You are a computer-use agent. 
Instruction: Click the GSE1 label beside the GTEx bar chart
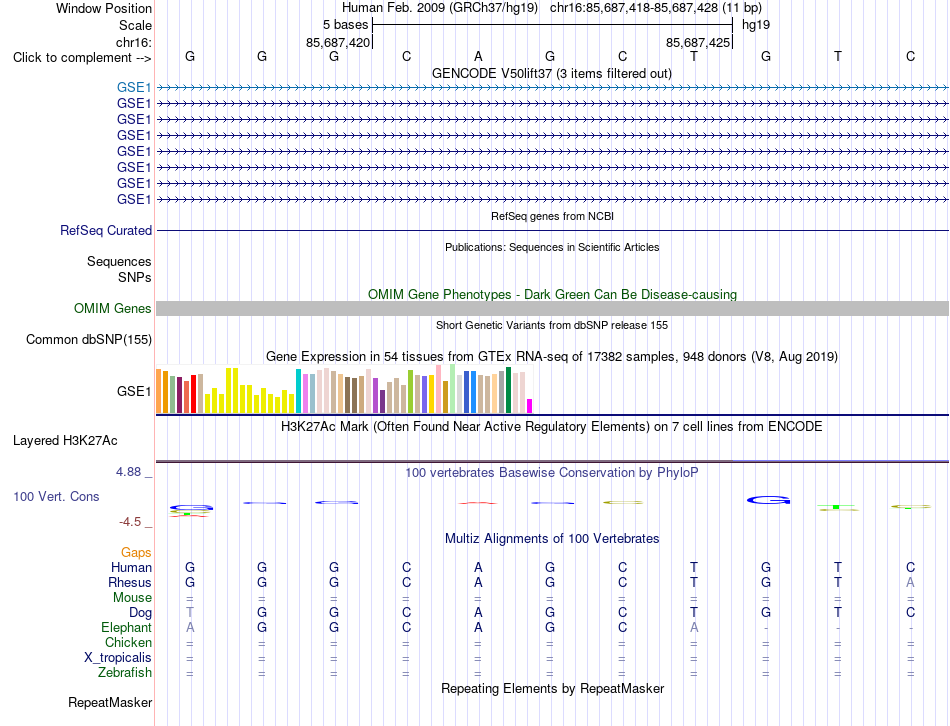[x=134, y=391]
